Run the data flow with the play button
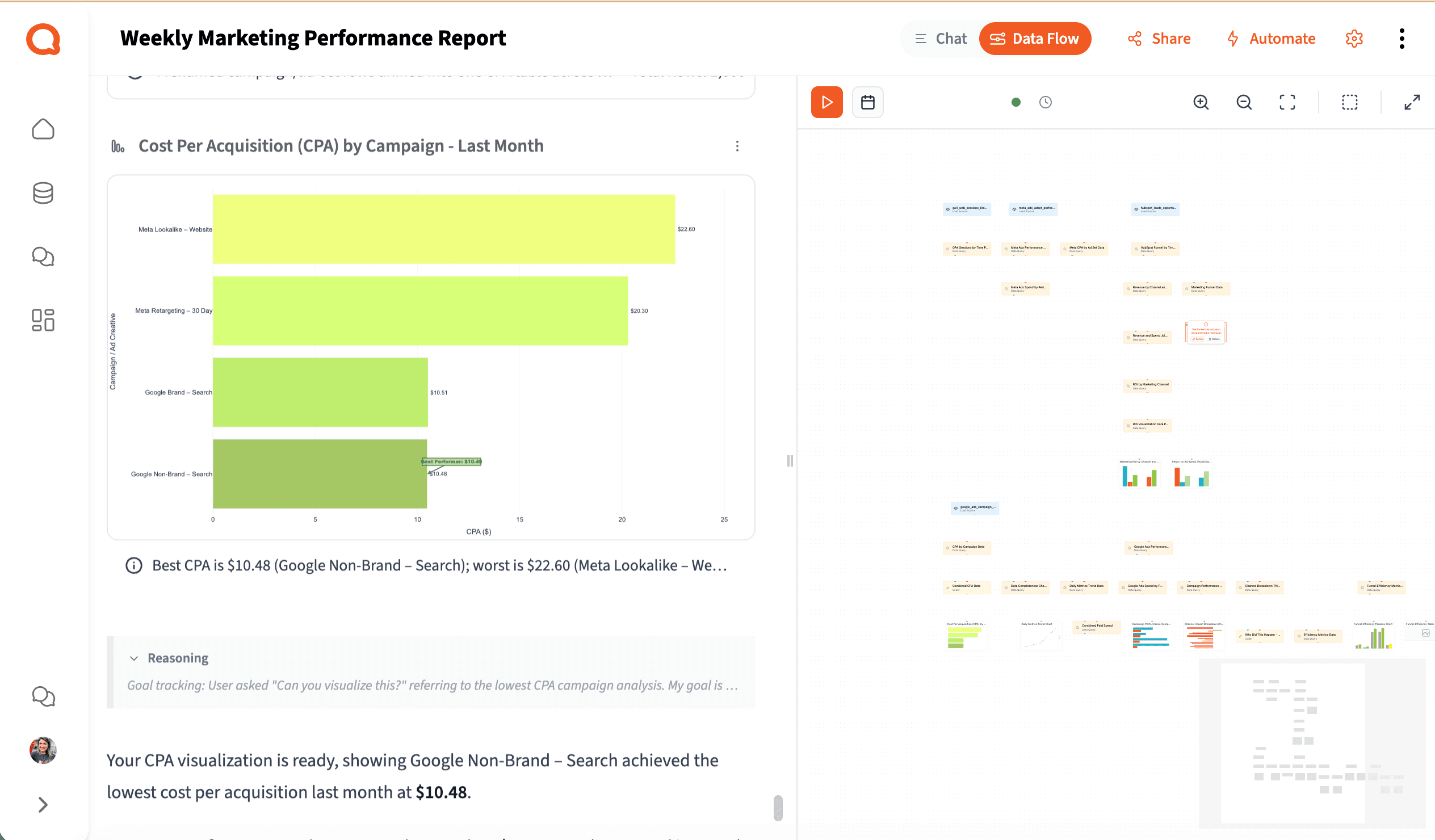Screen dimensions: 1435x840 click(827, 102)
